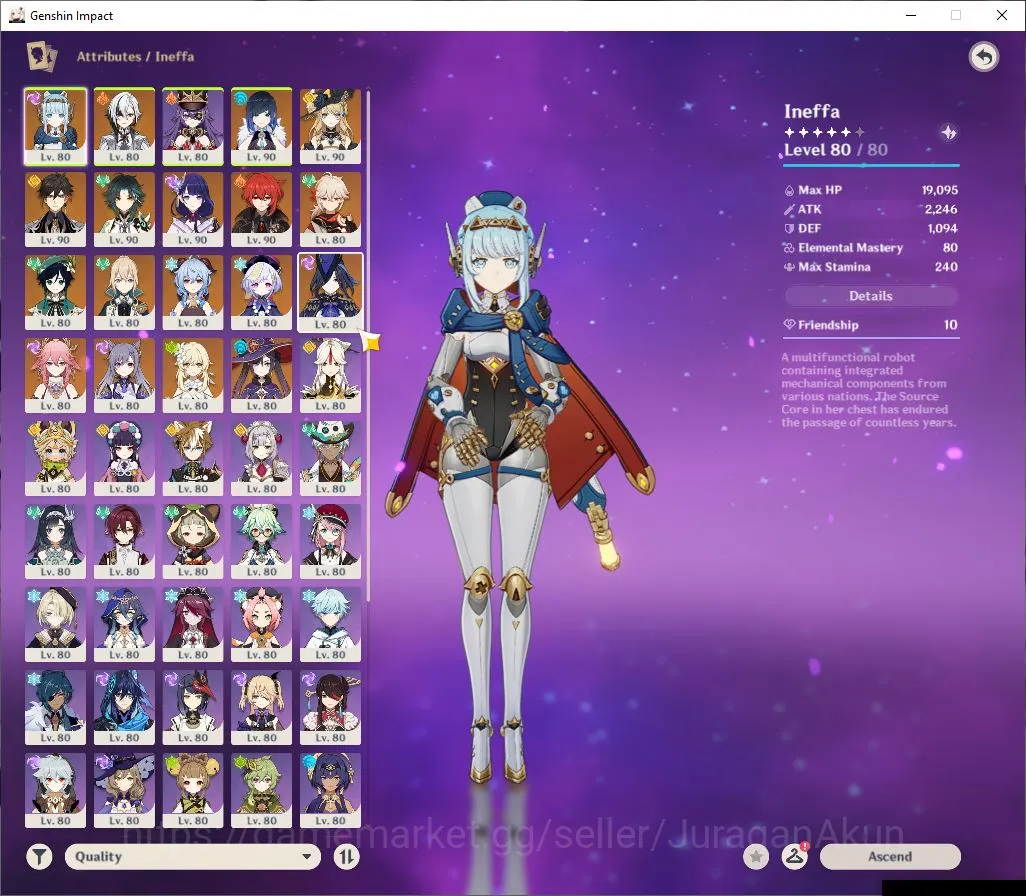Select Jean's portrait

pos(124,293)
